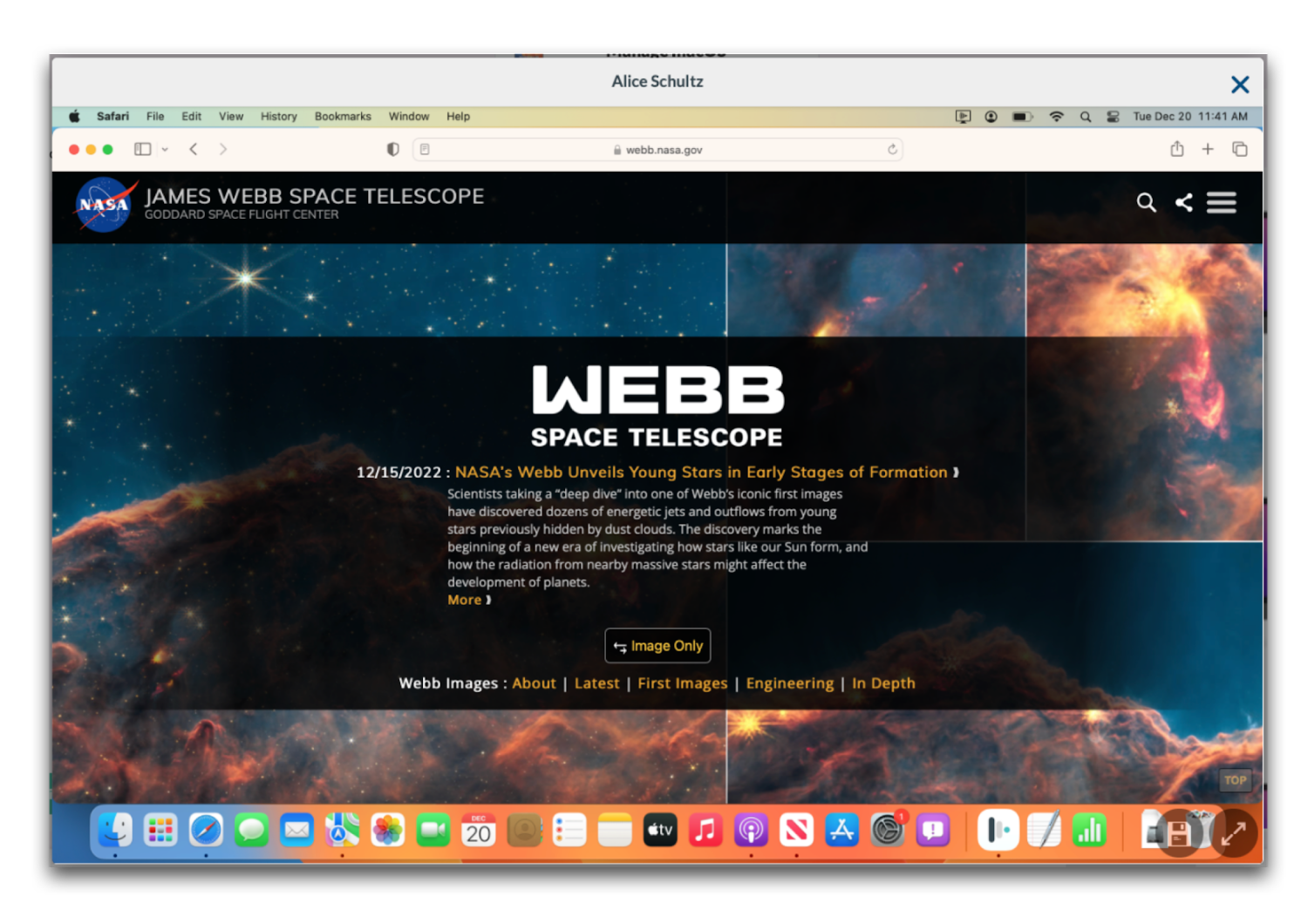This screenshot has width=1308, height=924.
Task: Expand the More link under the article
Action: click(x=468, y=600)
